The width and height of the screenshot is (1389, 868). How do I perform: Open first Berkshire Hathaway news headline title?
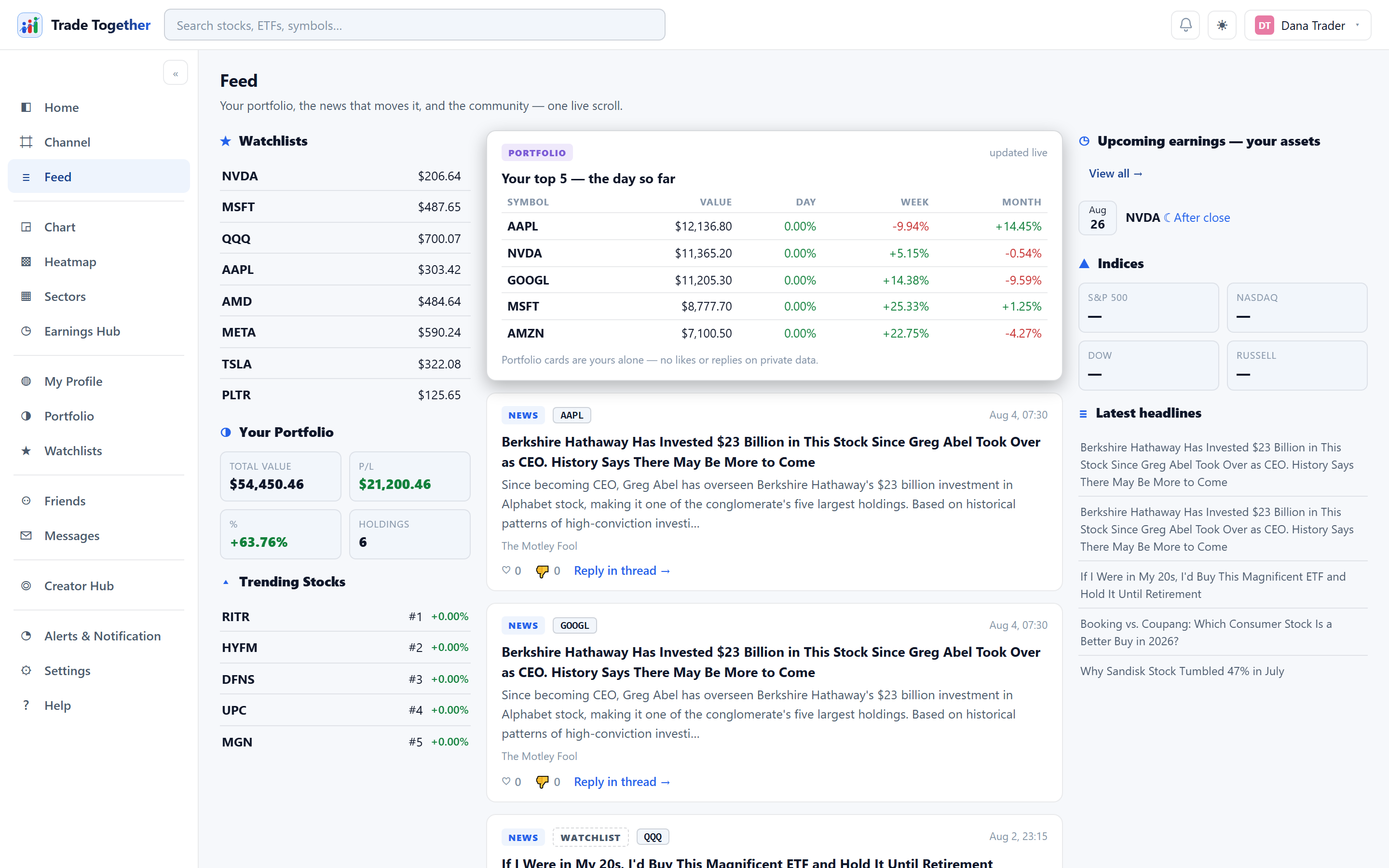click(x=771, y=452)
